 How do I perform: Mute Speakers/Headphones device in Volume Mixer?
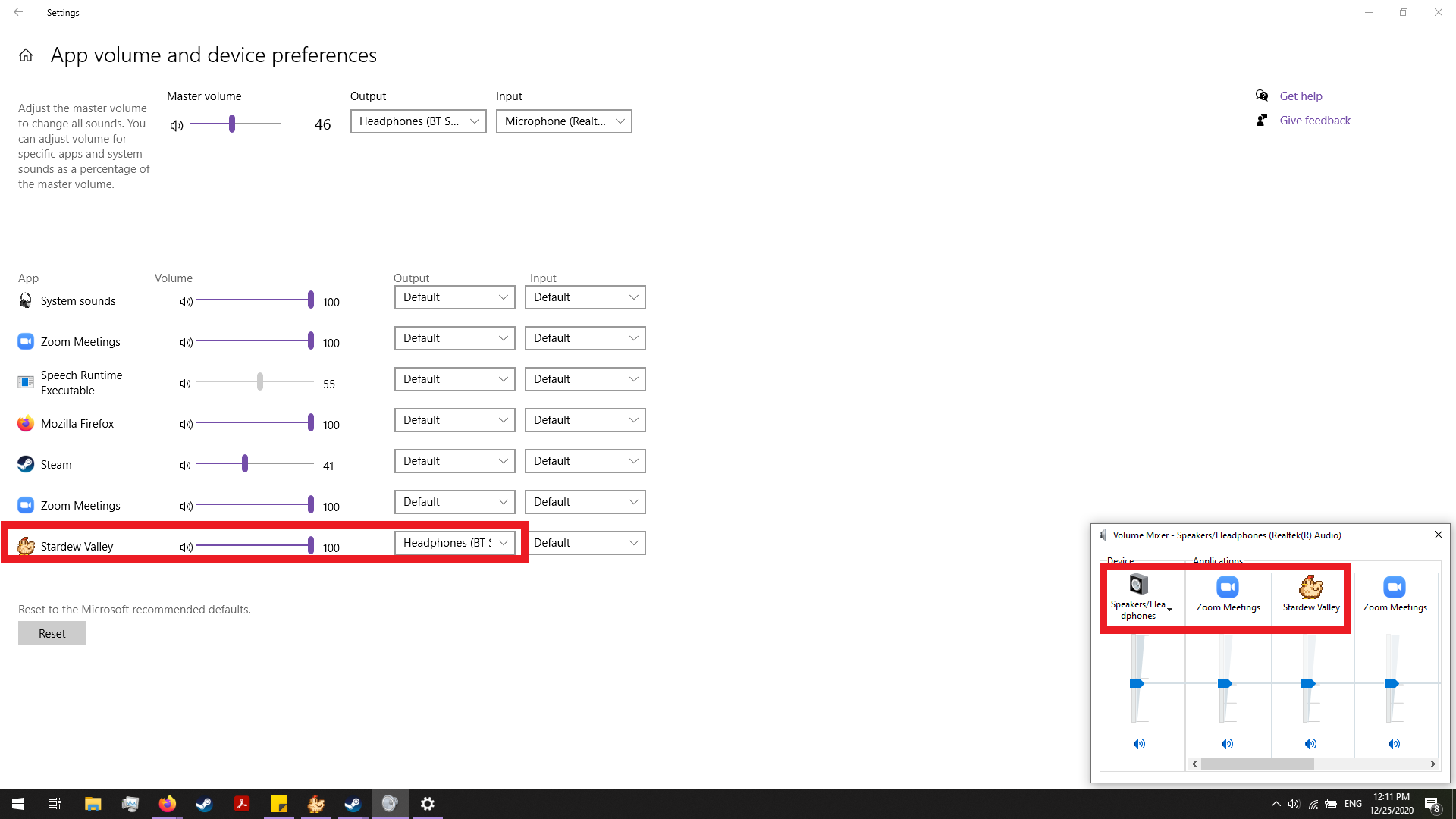pyautogui.click(x=1139, y=744)
